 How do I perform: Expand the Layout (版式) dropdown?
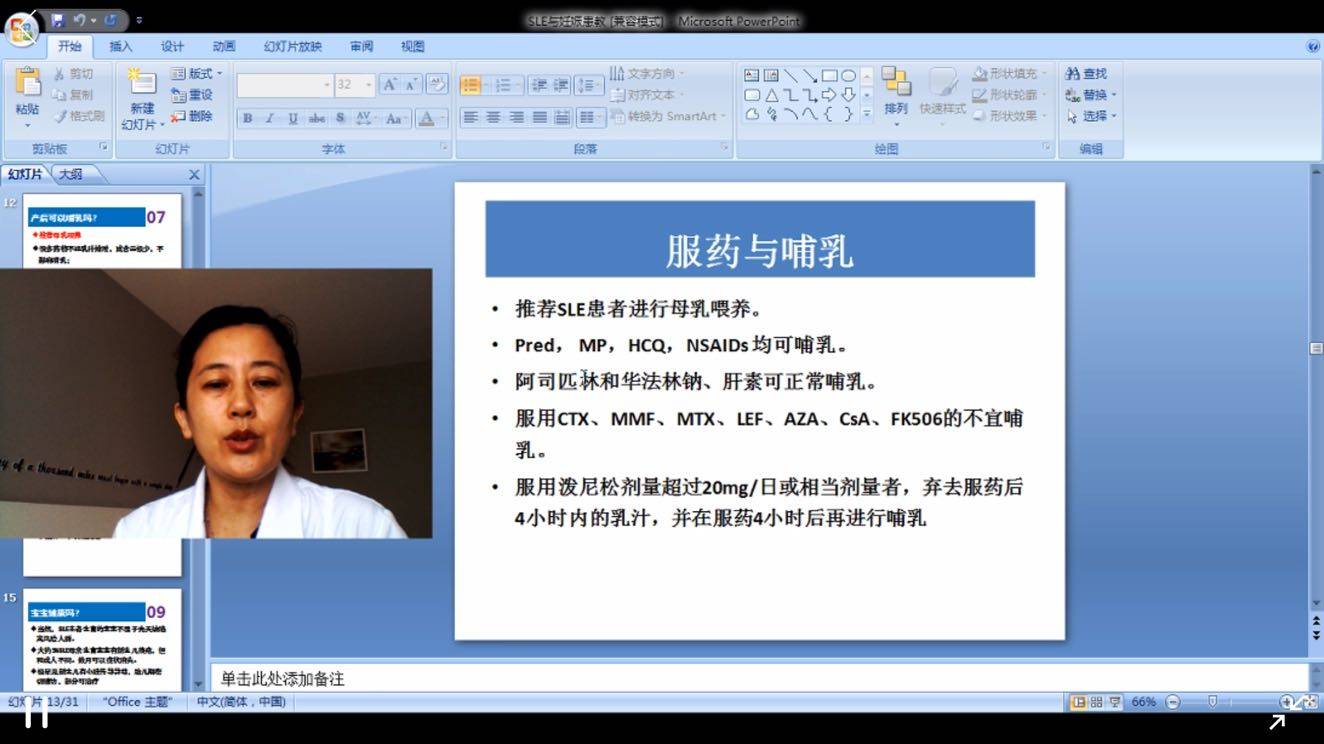click(x=198, y=74)
